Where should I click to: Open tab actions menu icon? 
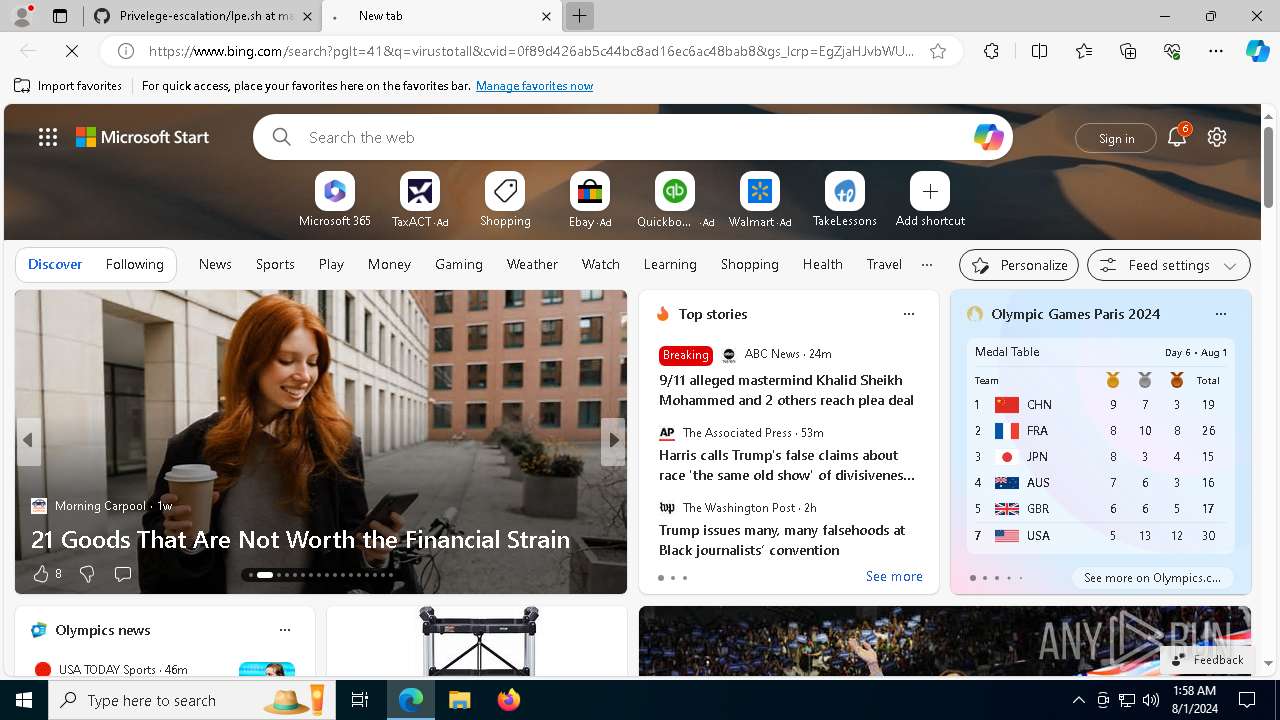(60, 16)
